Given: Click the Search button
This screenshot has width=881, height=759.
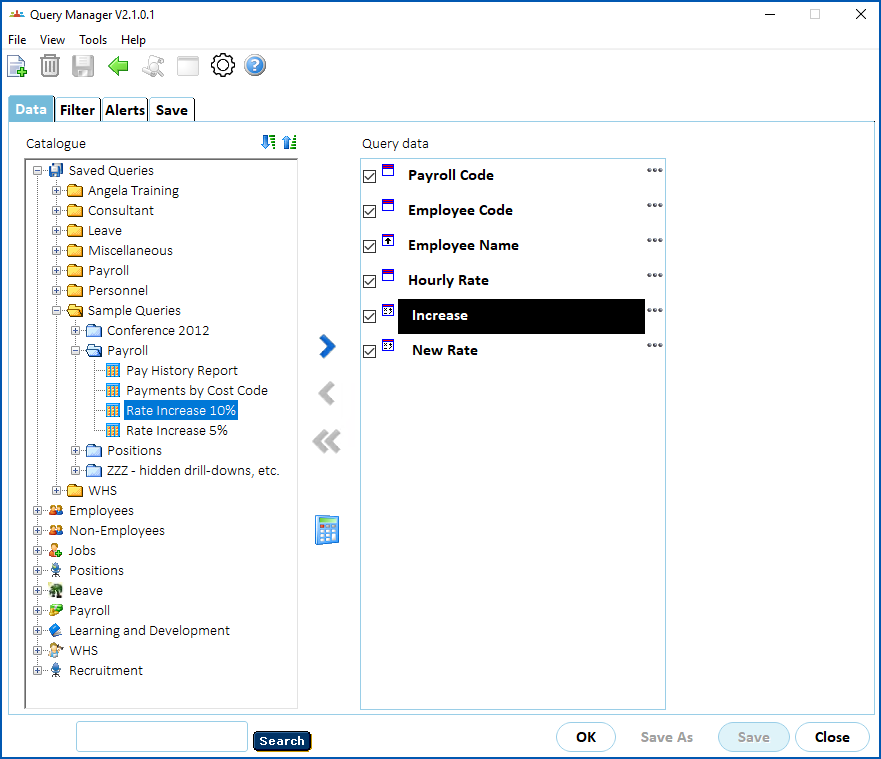Looking at the screenshot, I should (282, 741).
